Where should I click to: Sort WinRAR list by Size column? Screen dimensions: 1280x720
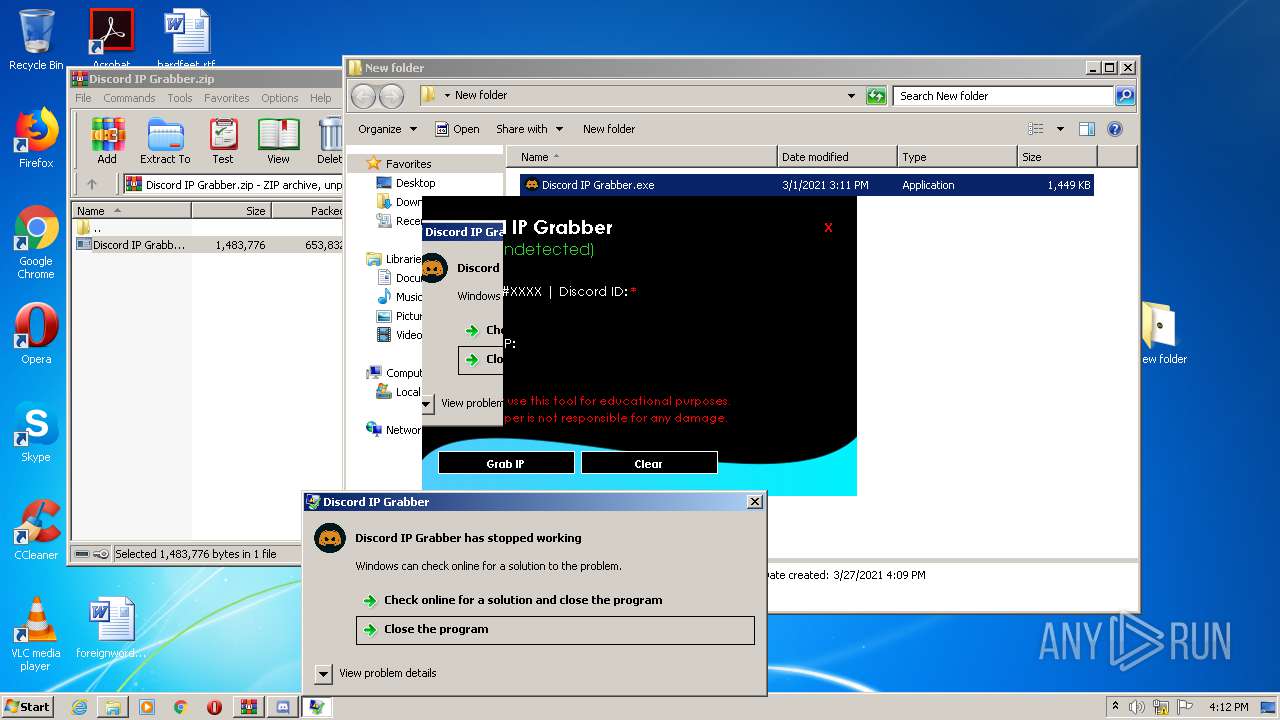tap(231, 210)
